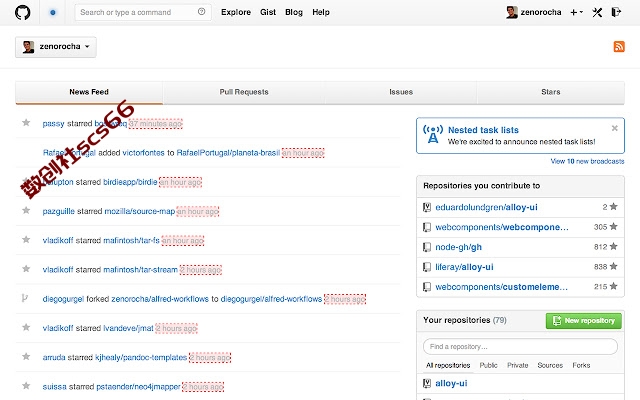Click the fork icon beside diegogurgel event
640x400 pixels.
(x=25, y=298)
